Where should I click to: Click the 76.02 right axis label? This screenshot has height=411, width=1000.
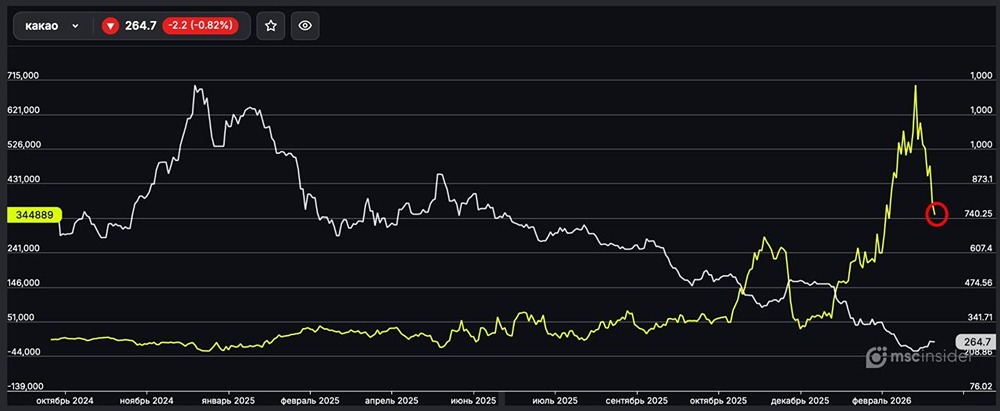coord(977,386)
